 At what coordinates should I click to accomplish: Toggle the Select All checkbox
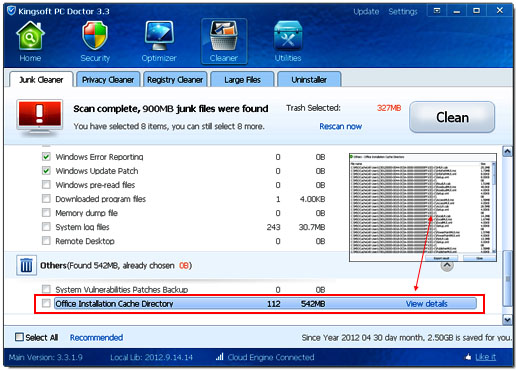pyautogui.click(x=19, y=337)
